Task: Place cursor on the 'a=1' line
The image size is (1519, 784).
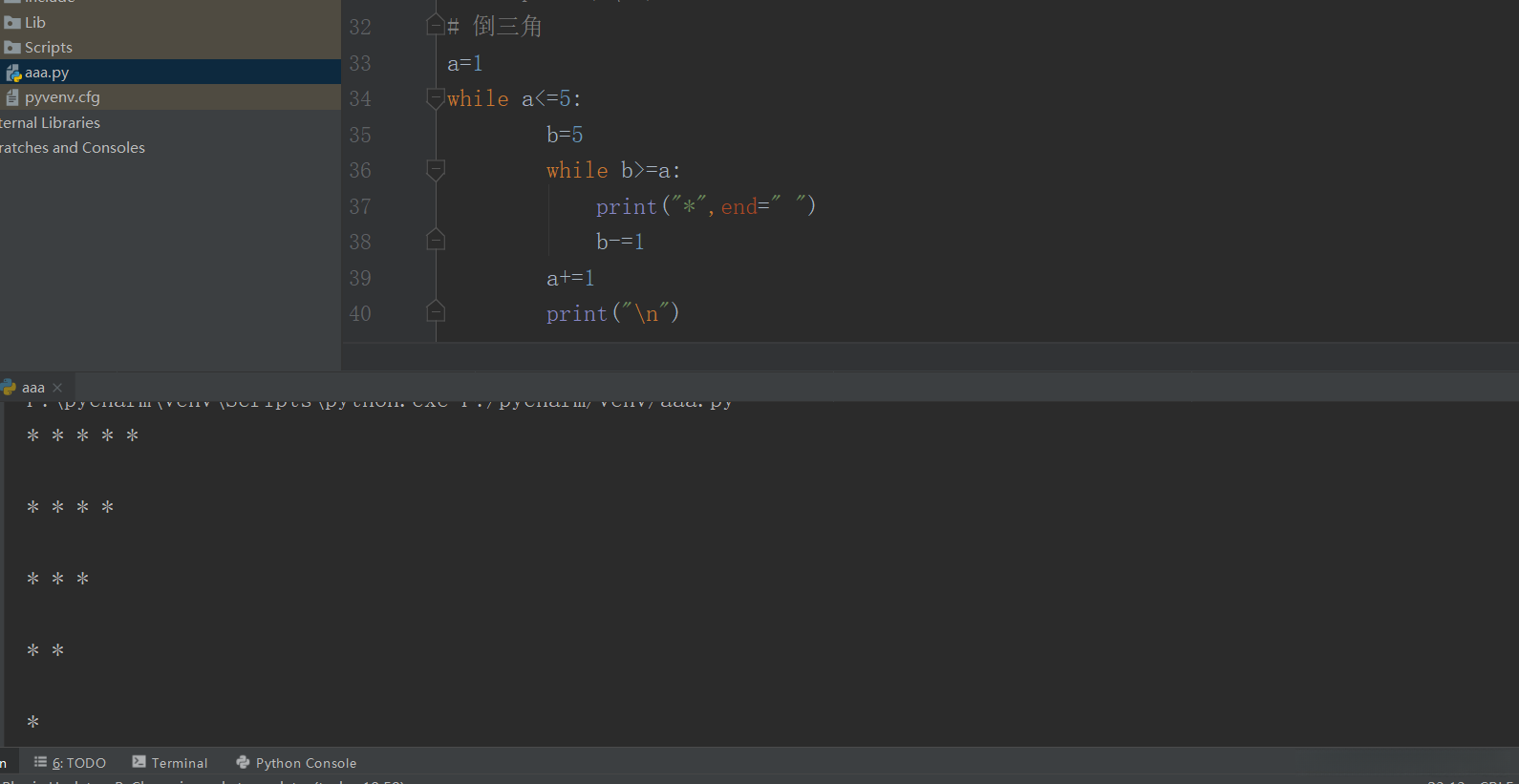Action: point(465,63)
